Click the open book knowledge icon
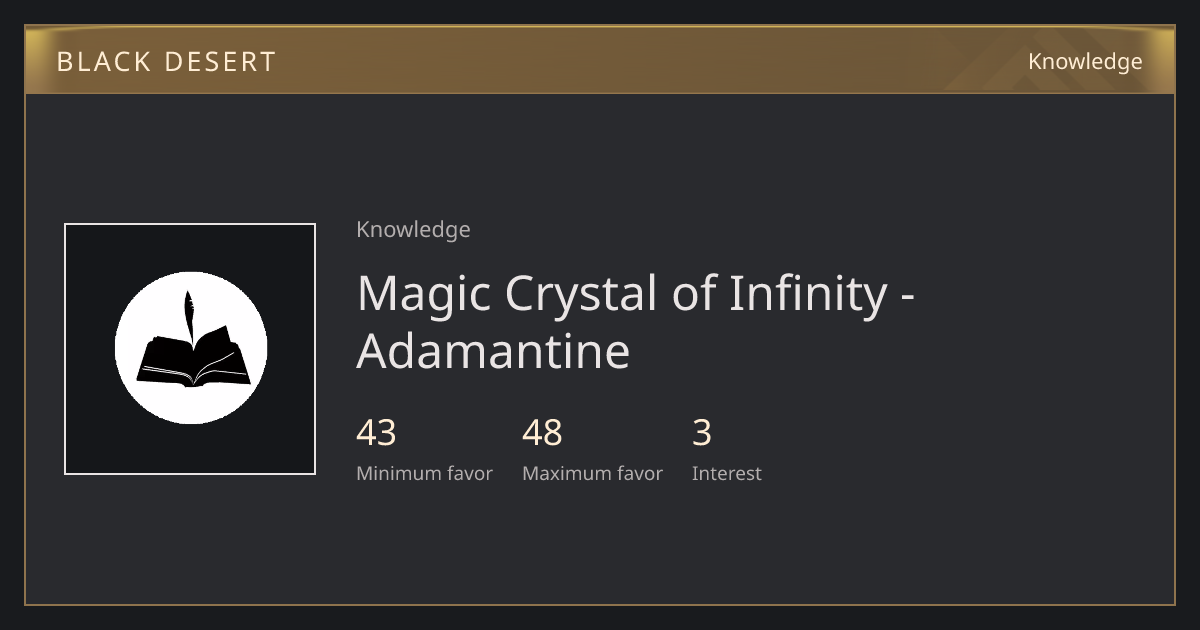Image resolution: width=1200 pixels, height=630 pixels. pos(192,346)
